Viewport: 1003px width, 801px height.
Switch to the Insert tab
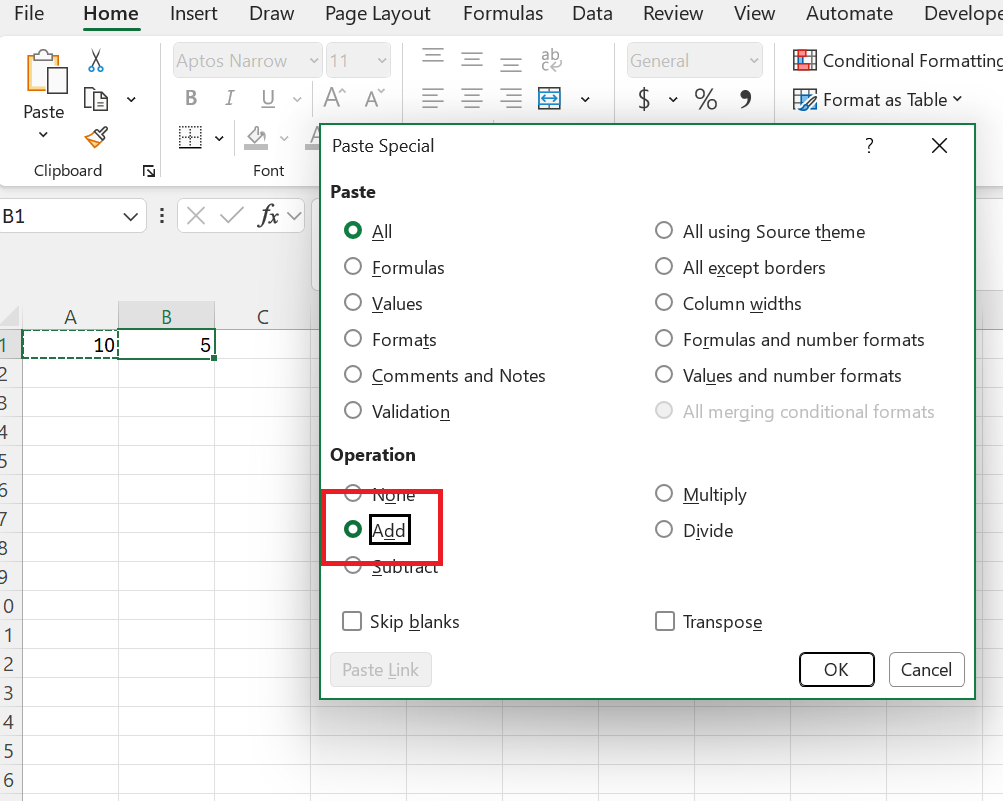(193, 13)
